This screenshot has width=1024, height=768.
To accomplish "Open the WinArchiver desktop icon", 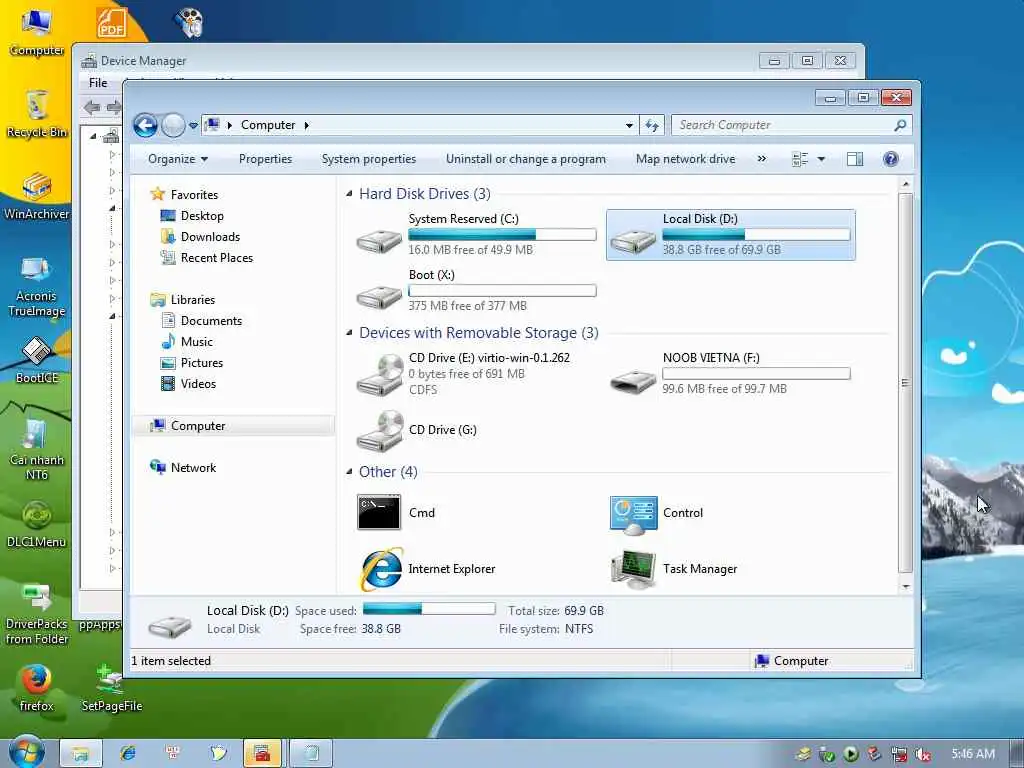I will tap(37, 197).
